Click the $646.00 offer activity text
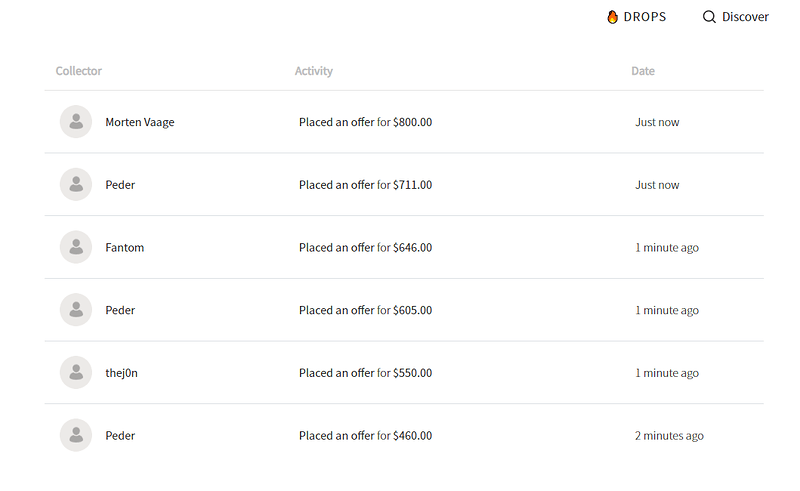800x491 pixels. click(365, 248)
